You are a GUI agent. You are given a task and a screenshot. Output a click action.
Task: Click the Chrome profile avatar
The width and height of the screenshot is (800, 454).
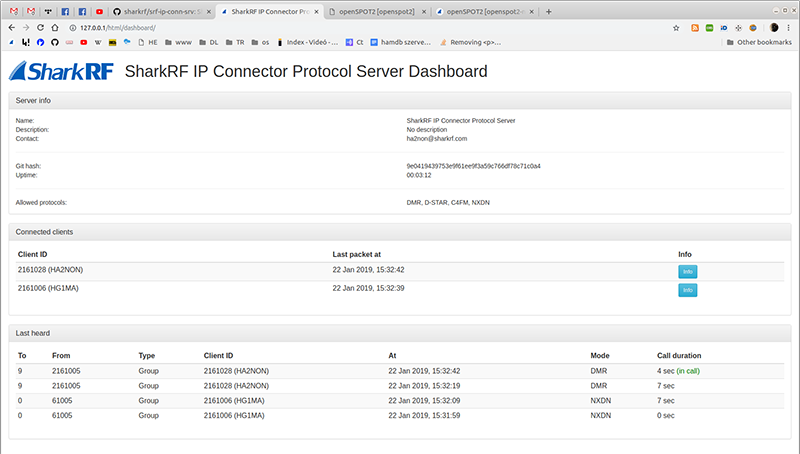coord(774,28)
